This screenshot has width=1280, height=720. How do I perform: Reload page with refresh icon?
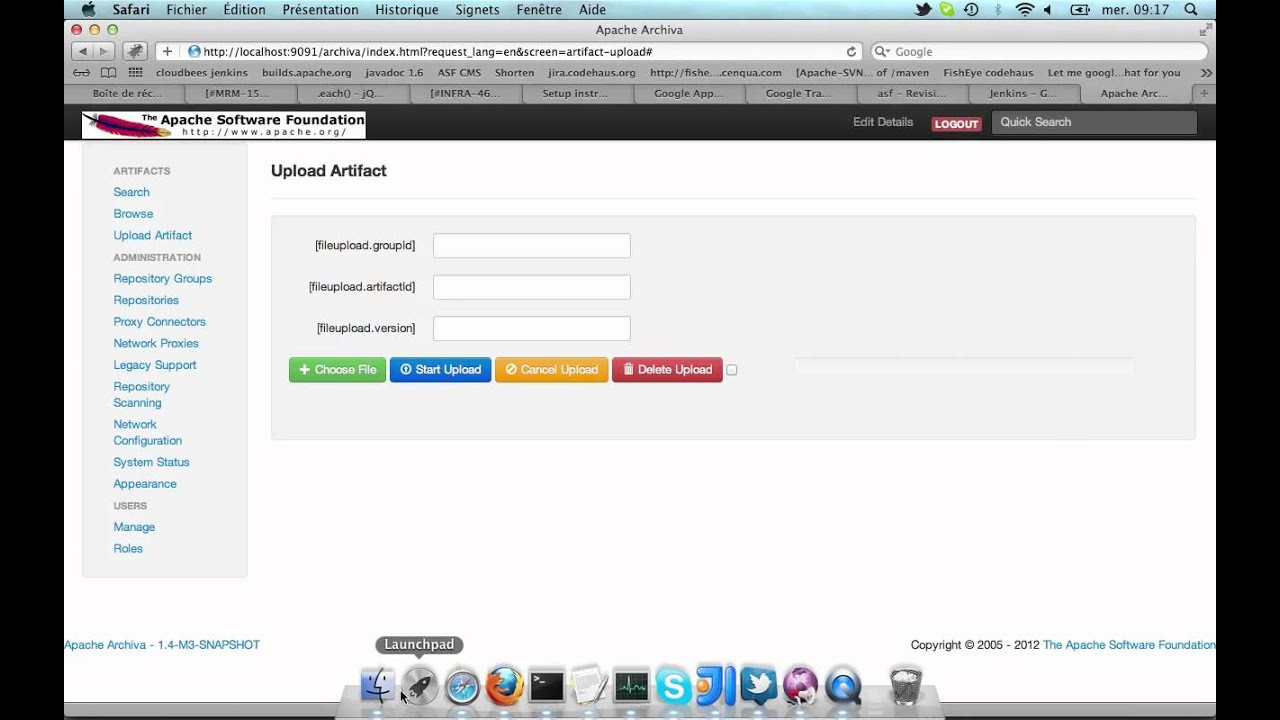851,51
